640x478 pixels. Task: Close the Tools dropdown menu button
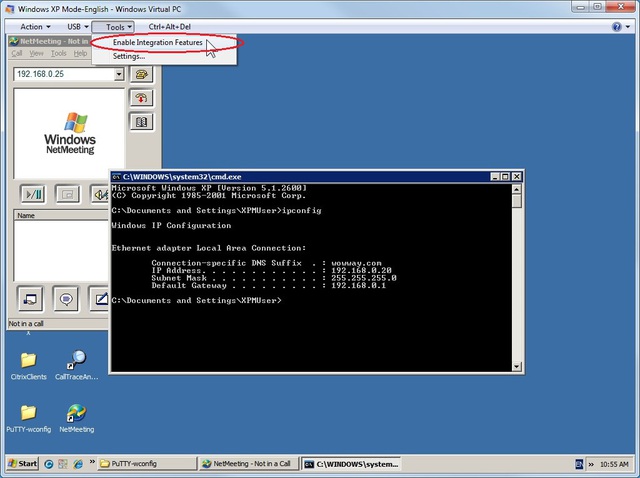click(113, 27)
